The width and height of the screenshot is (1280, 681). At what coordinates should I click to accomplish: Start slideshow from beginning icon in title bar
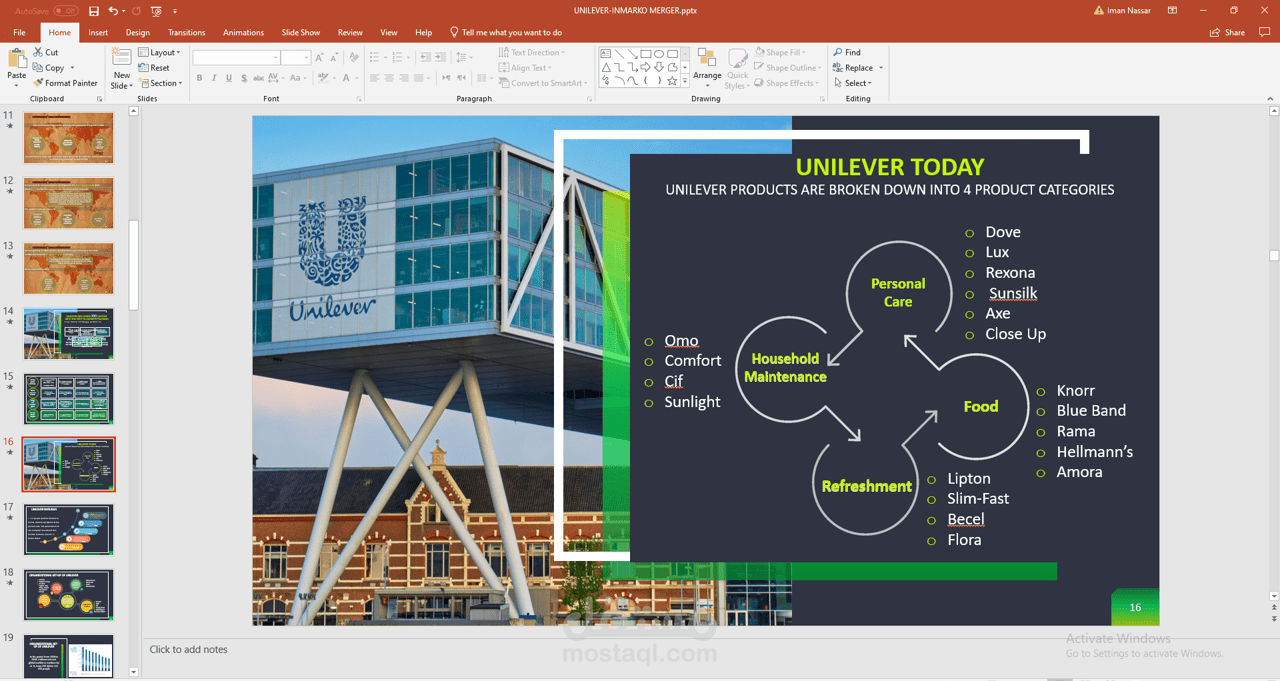click(x=156, y=11)
